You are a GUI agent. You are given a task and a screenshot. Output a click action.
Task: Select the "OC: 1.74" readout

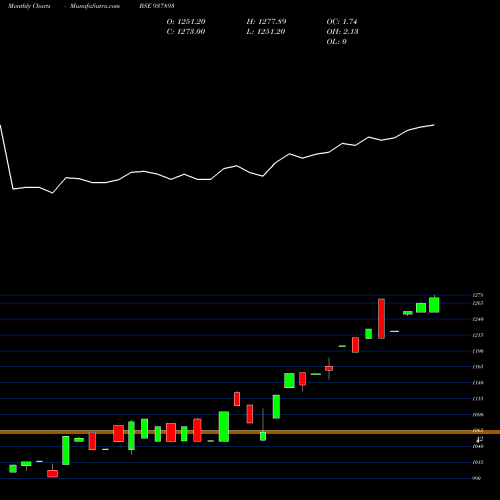342,22
